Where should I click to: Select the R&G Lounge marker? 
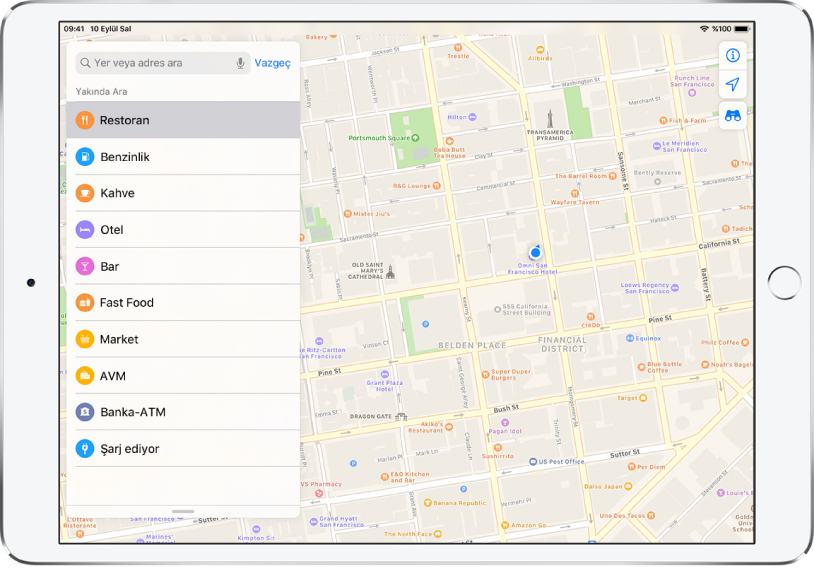[x=437, y=186]
